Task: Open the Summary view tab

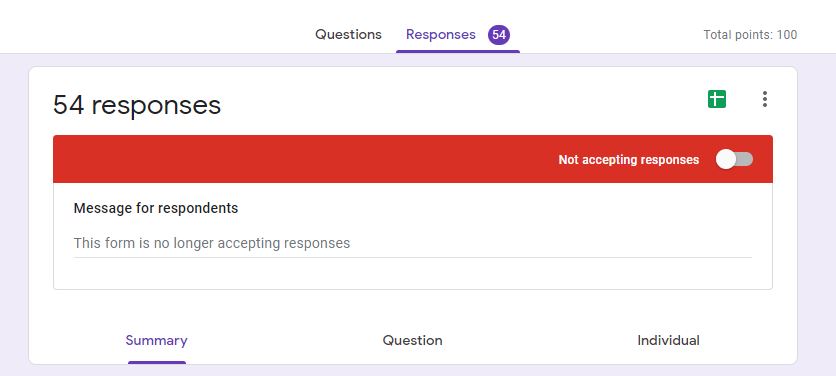Action: [156, 340]
